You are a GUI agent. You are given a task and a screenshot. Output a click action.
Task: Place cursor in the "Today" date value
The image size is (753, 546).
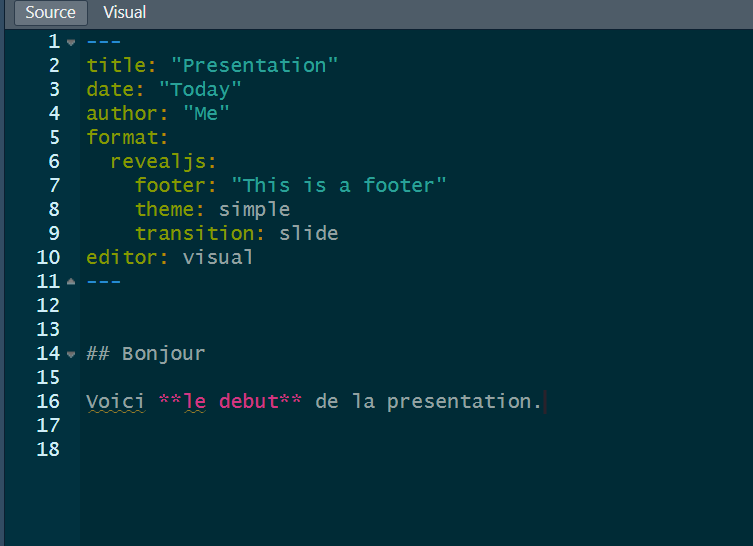(x=200, y=90)
